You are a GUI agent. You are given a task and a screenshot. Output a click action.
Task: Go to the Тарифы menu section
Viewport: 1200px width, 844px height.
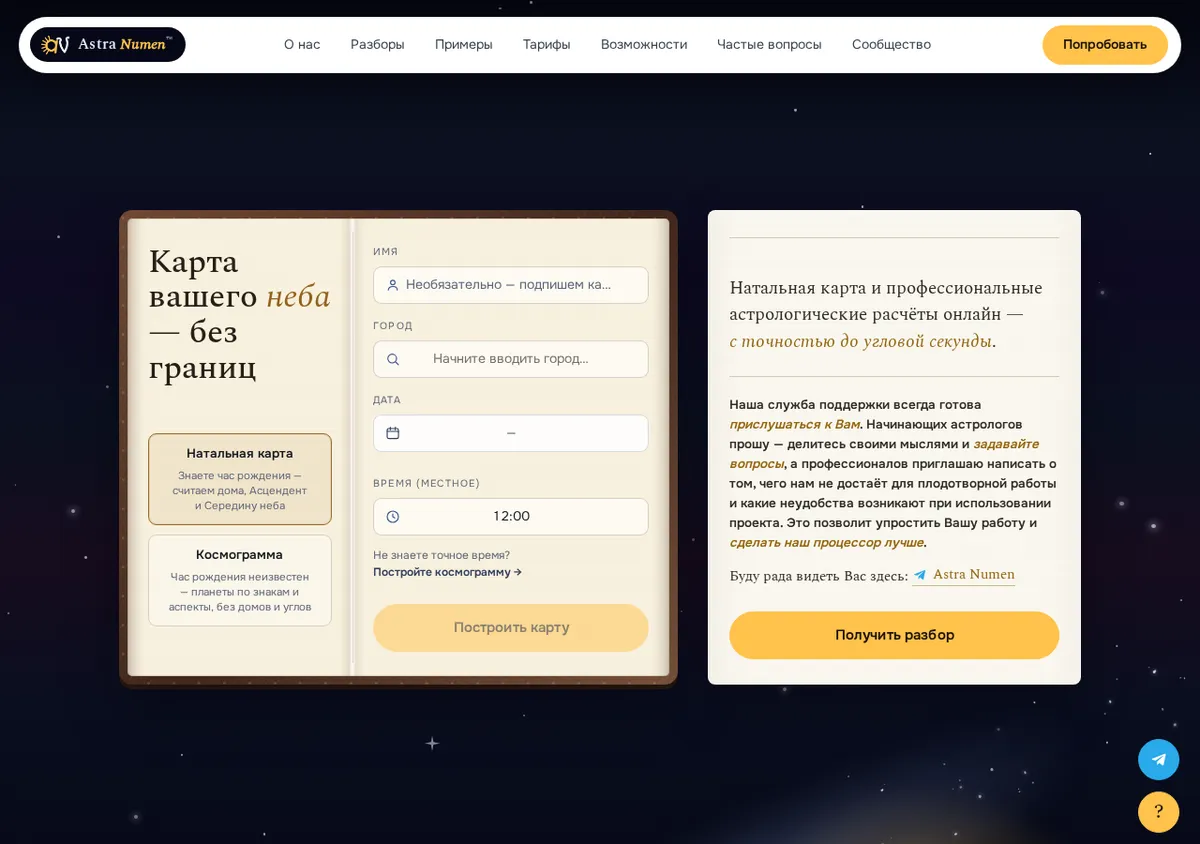(x=546, y=44)
